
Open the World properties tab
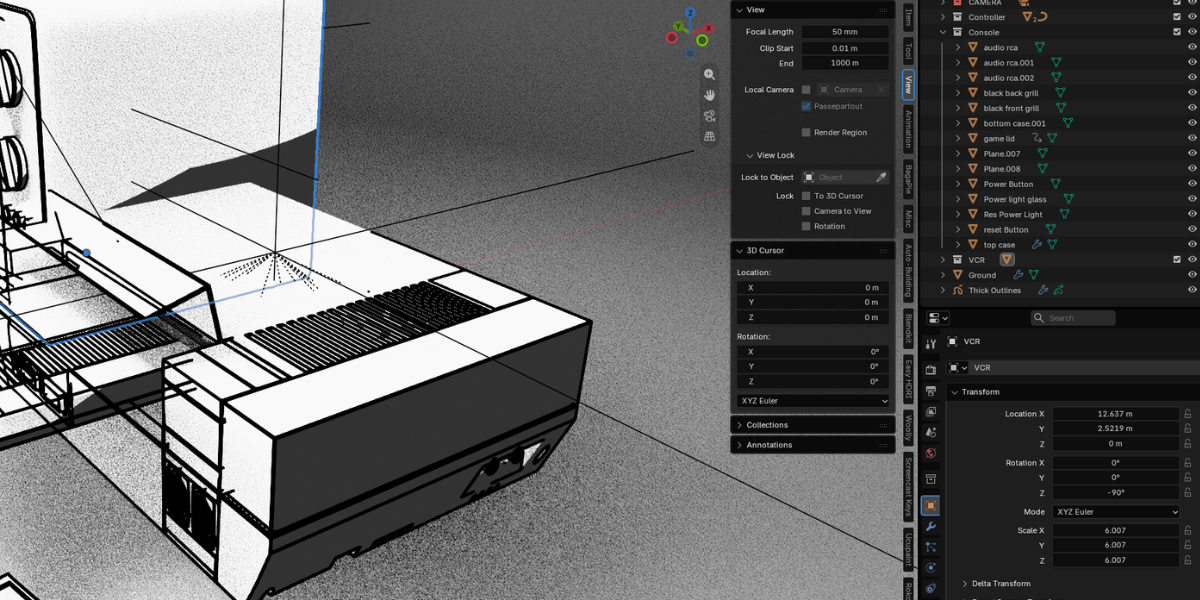[x=931, y=453]
